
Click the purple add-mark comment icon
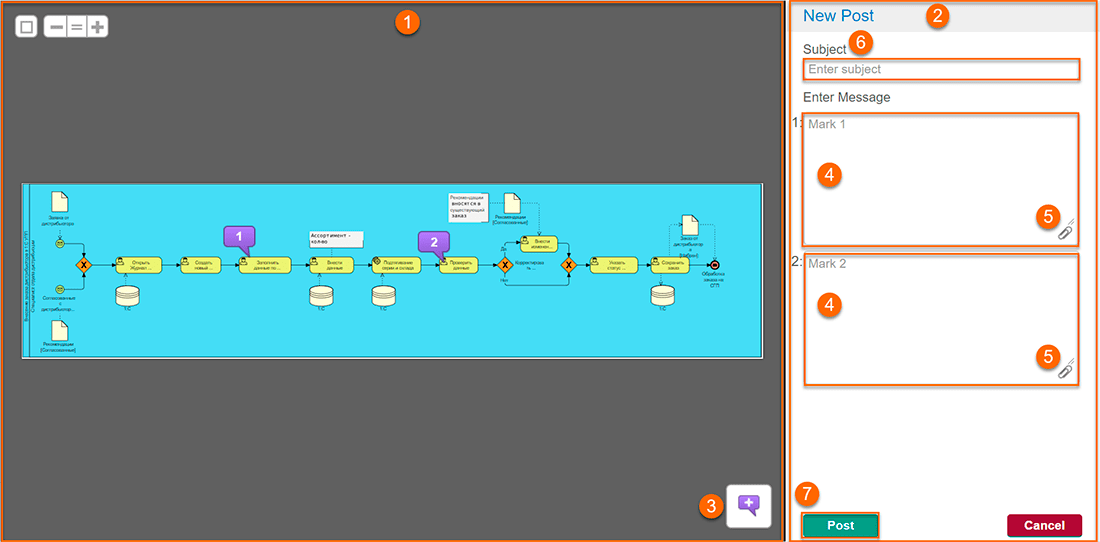tap(749, 506)
